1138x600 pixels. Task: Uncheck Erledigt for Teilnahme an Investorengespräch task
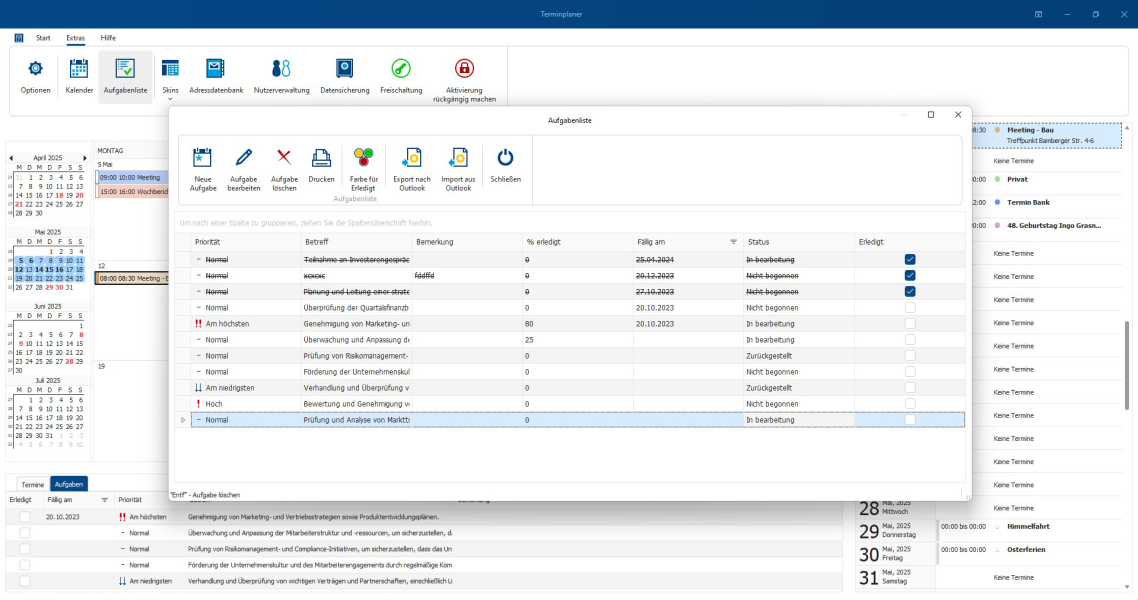(x=910, y=259)
